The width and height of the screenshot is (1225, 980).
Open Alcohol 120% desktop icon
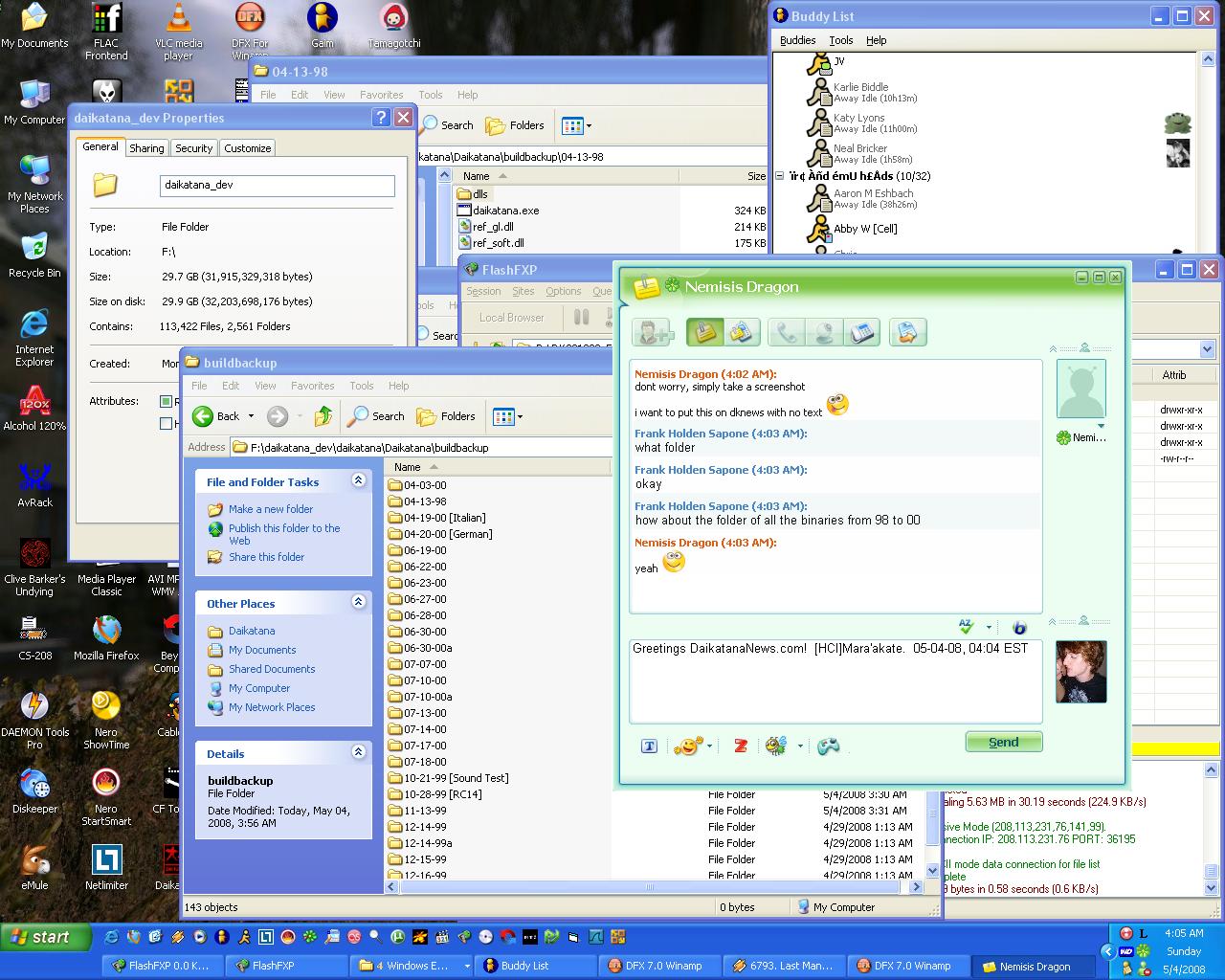coord(34,408)
